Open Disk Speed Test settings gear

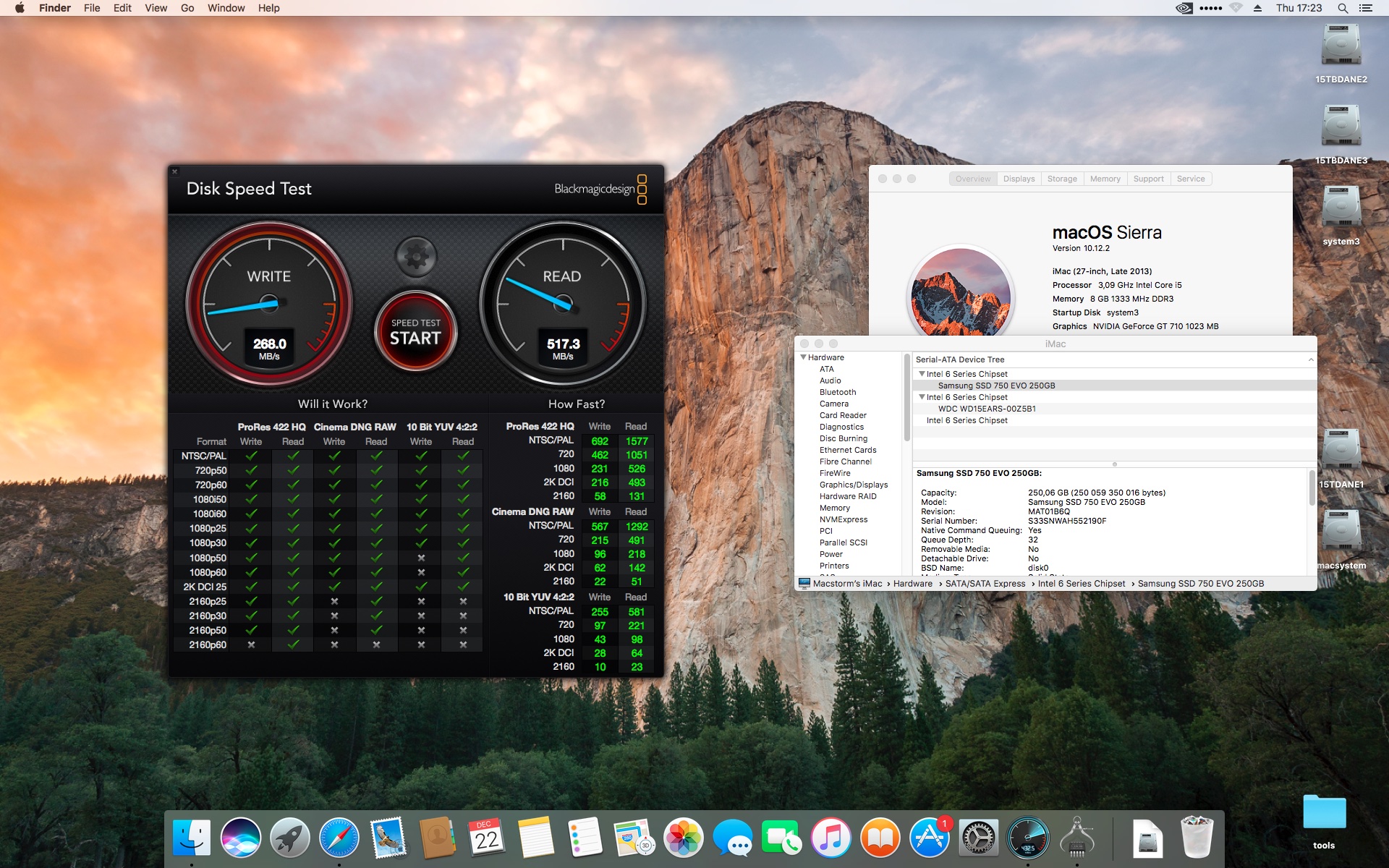tap(416, 256)
